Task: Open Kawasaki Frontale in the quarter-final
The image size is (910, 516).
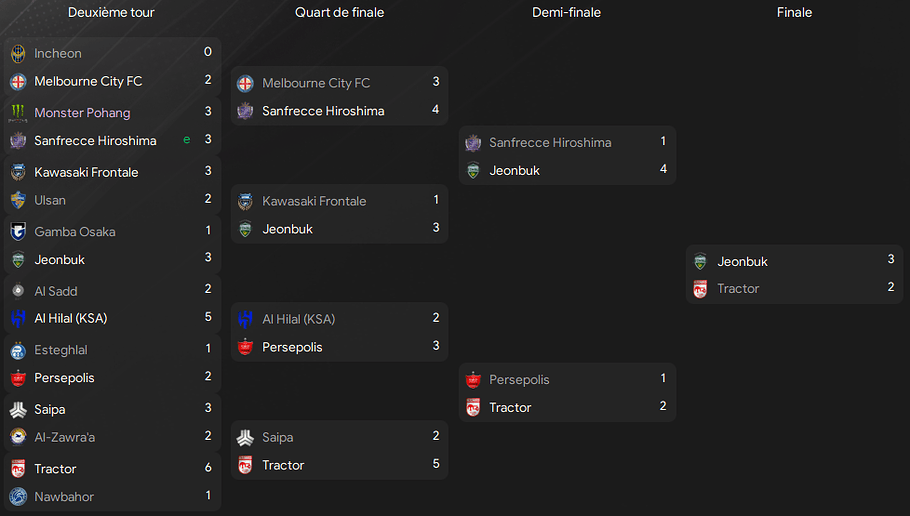Action: 314,201
